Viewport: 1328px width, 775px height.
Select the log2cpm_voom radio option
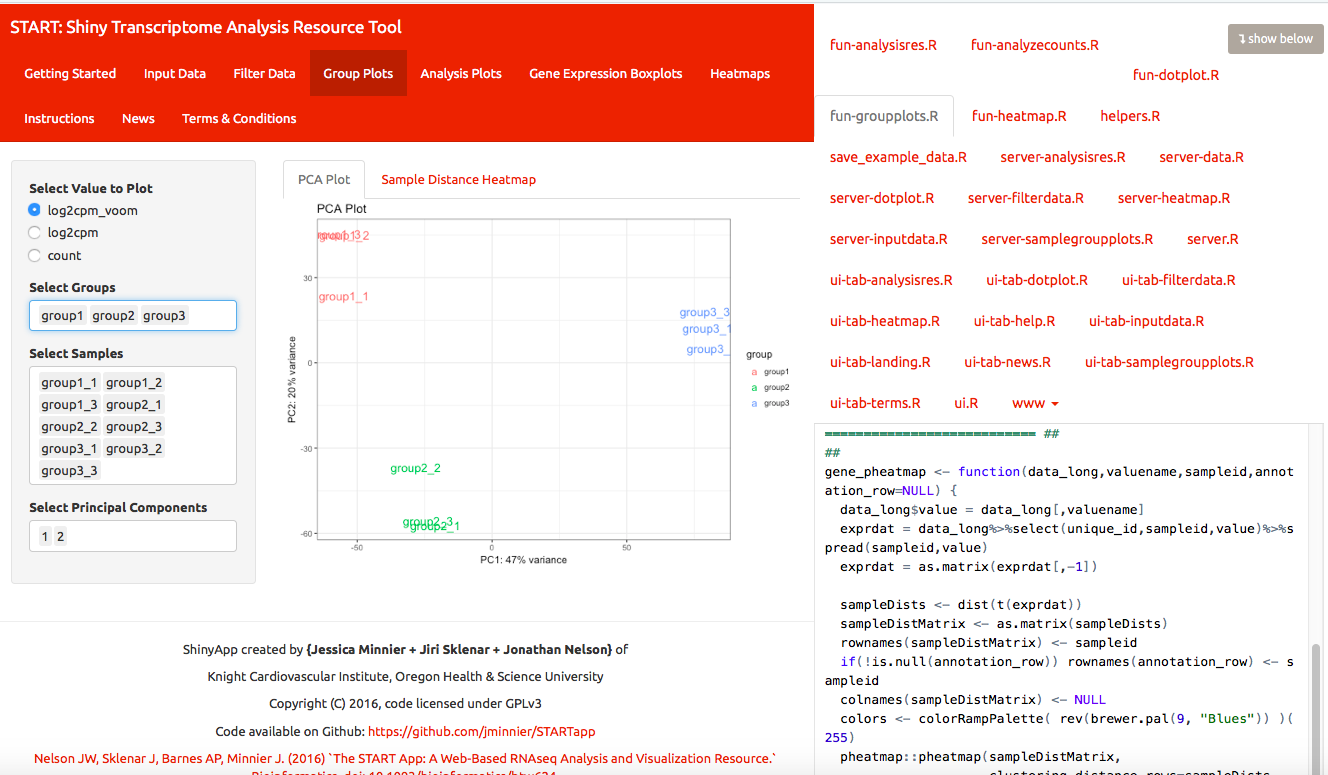(x=35, y=210)
